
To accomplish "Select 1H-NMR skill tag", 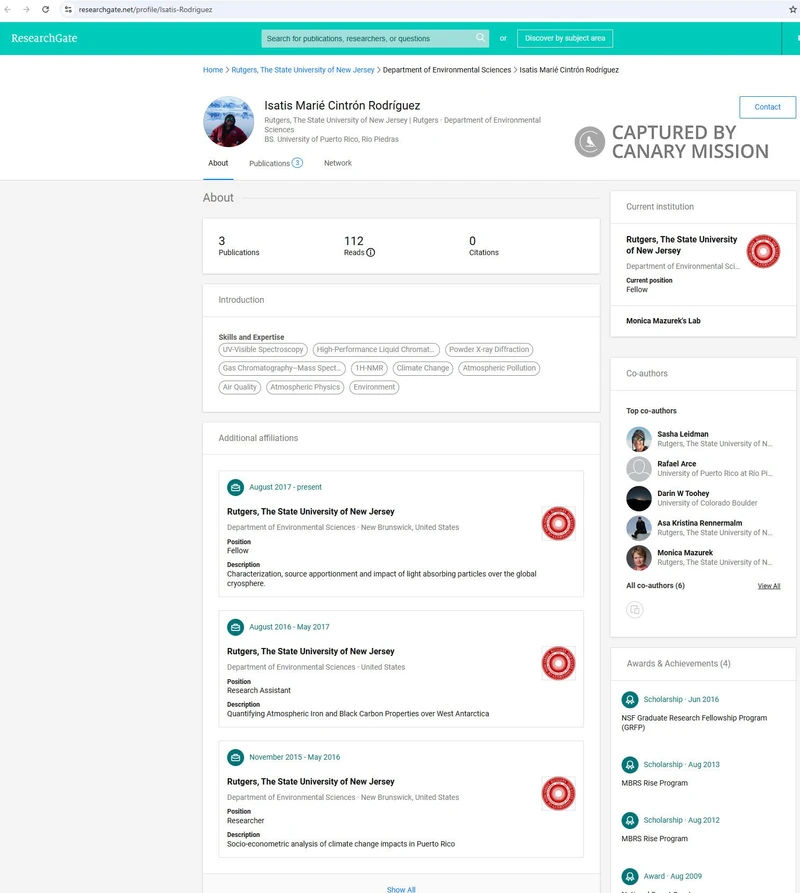I will pyautogui.click(x=369, y=368).
